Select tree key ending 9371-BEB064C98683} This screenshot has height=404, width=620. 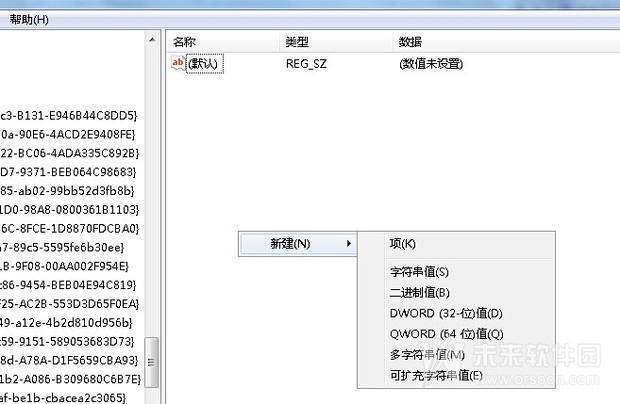point(68,172)
